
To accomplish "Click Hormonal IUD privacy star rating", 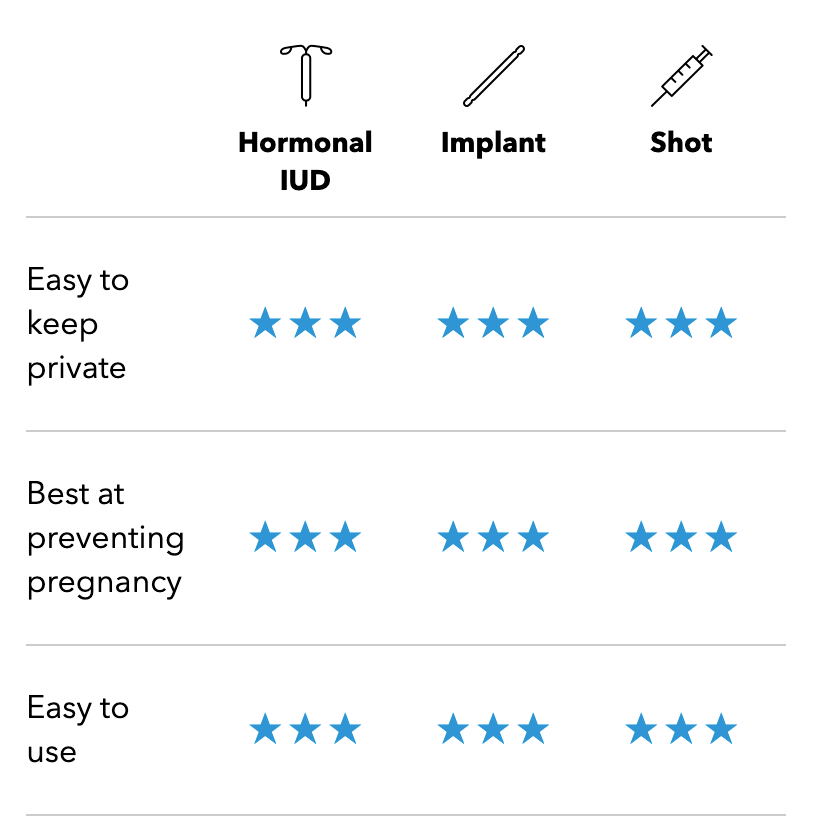I will tap(305, 322).
